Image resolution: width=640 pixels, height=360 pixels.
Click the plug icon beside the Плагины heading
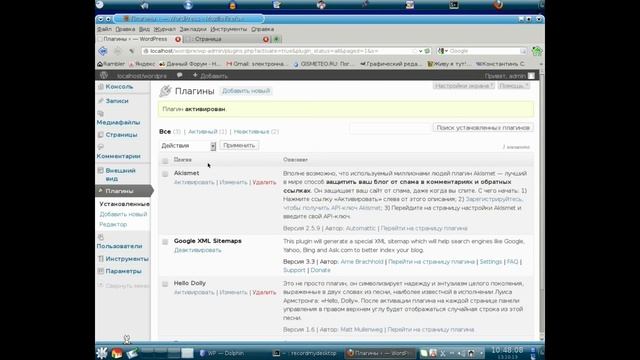click(x=165, y=91)
